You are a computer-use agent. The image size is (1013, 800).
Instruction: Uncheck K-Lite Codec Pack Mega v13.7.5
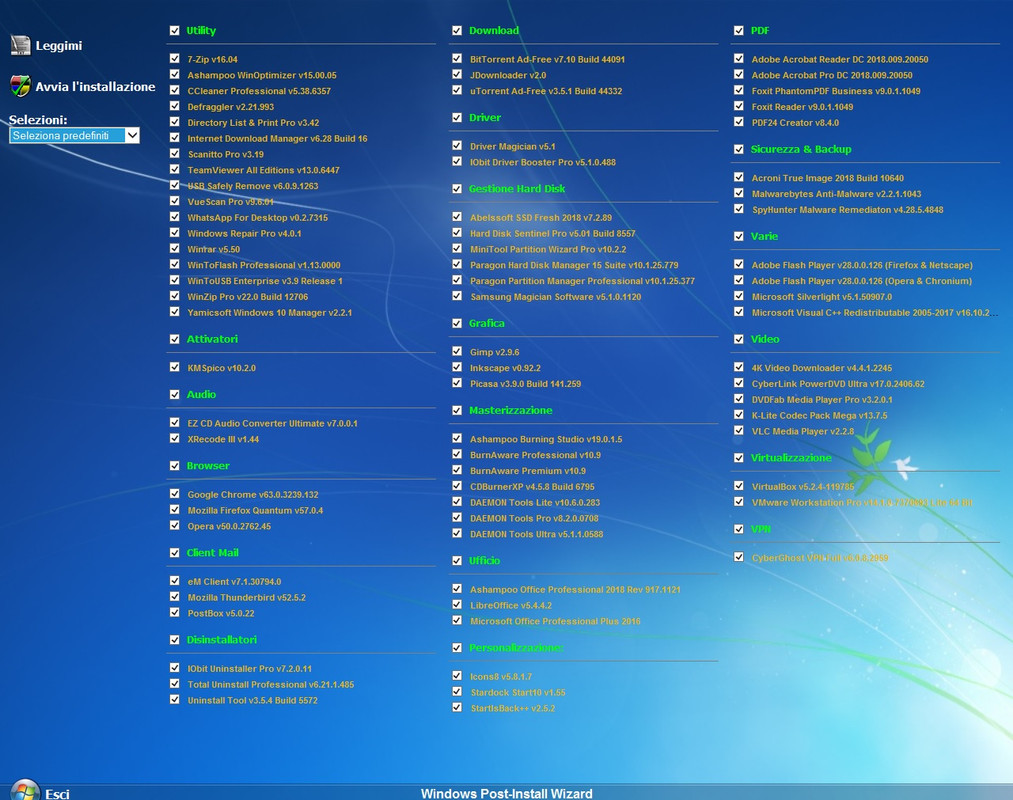(x=738, y=415)
